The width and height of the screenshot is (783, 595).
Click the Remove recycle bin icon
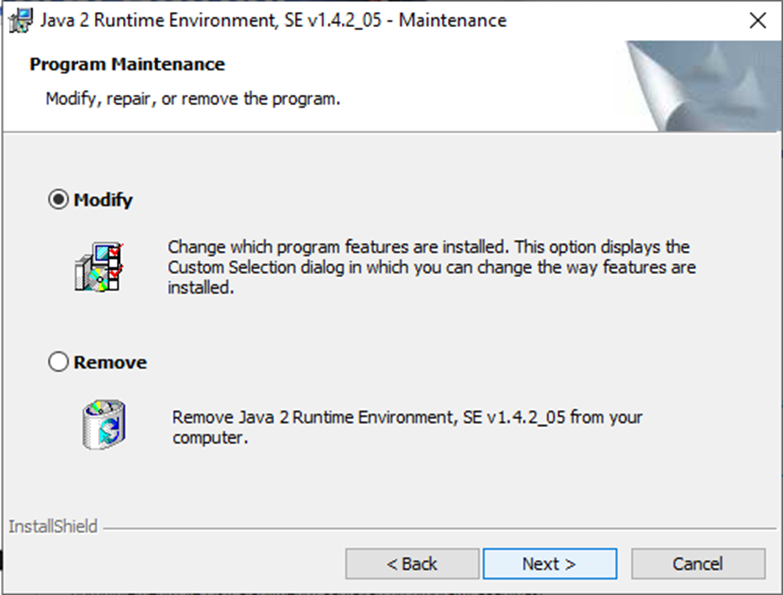tap(104, 424)
